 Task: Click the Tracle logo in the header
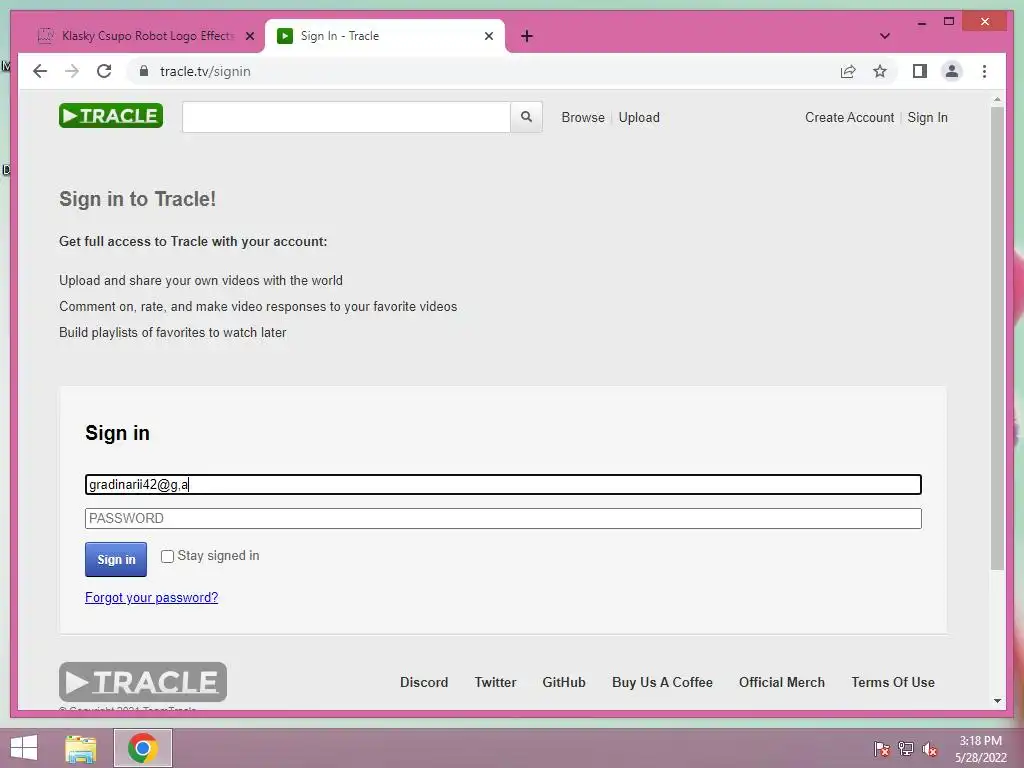pyautogui.click(x=111, y=116)
